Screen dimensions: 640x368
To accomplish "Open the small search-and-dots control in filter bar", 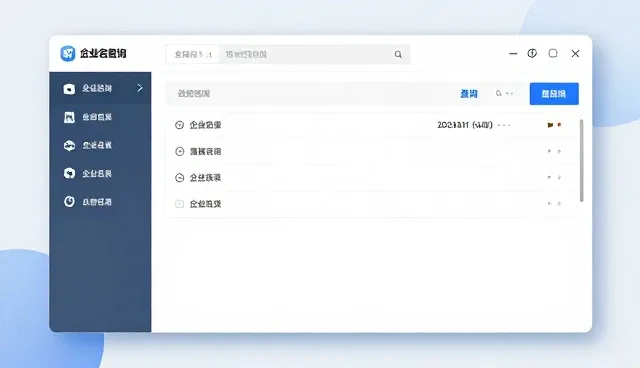I will [504, 93].
